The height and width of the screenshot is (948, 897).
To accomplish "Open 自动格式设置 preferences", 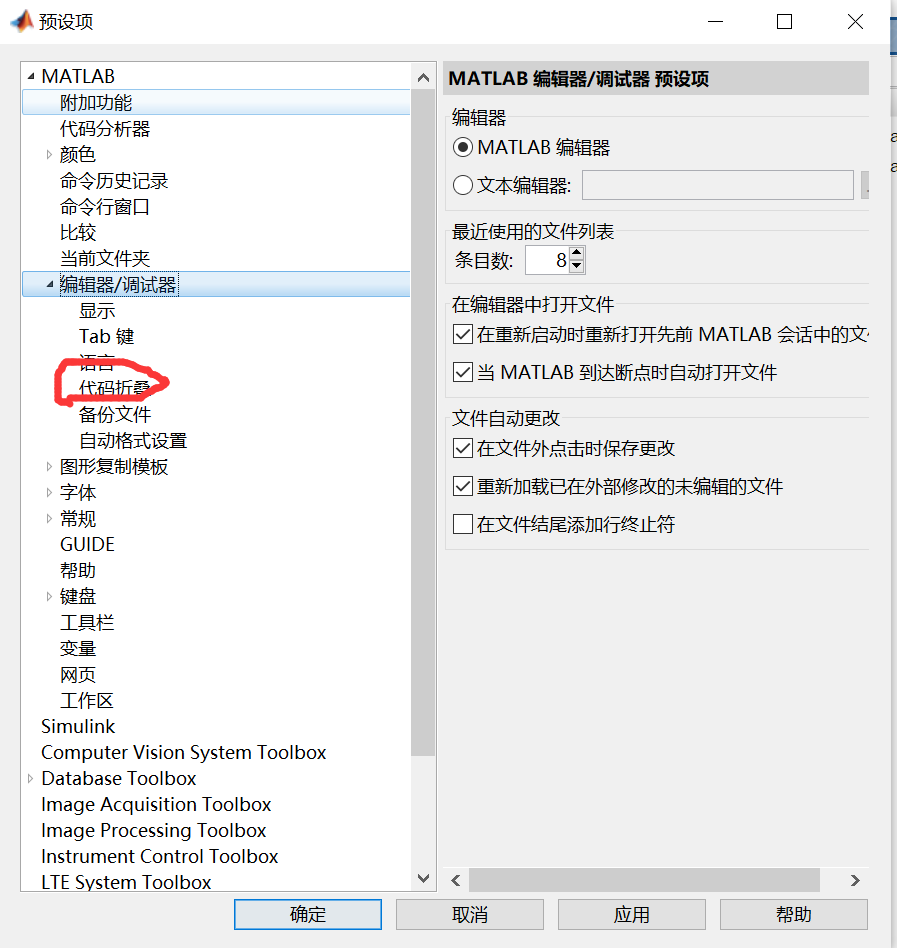I will pyautogui.click(x=133, y=441).
